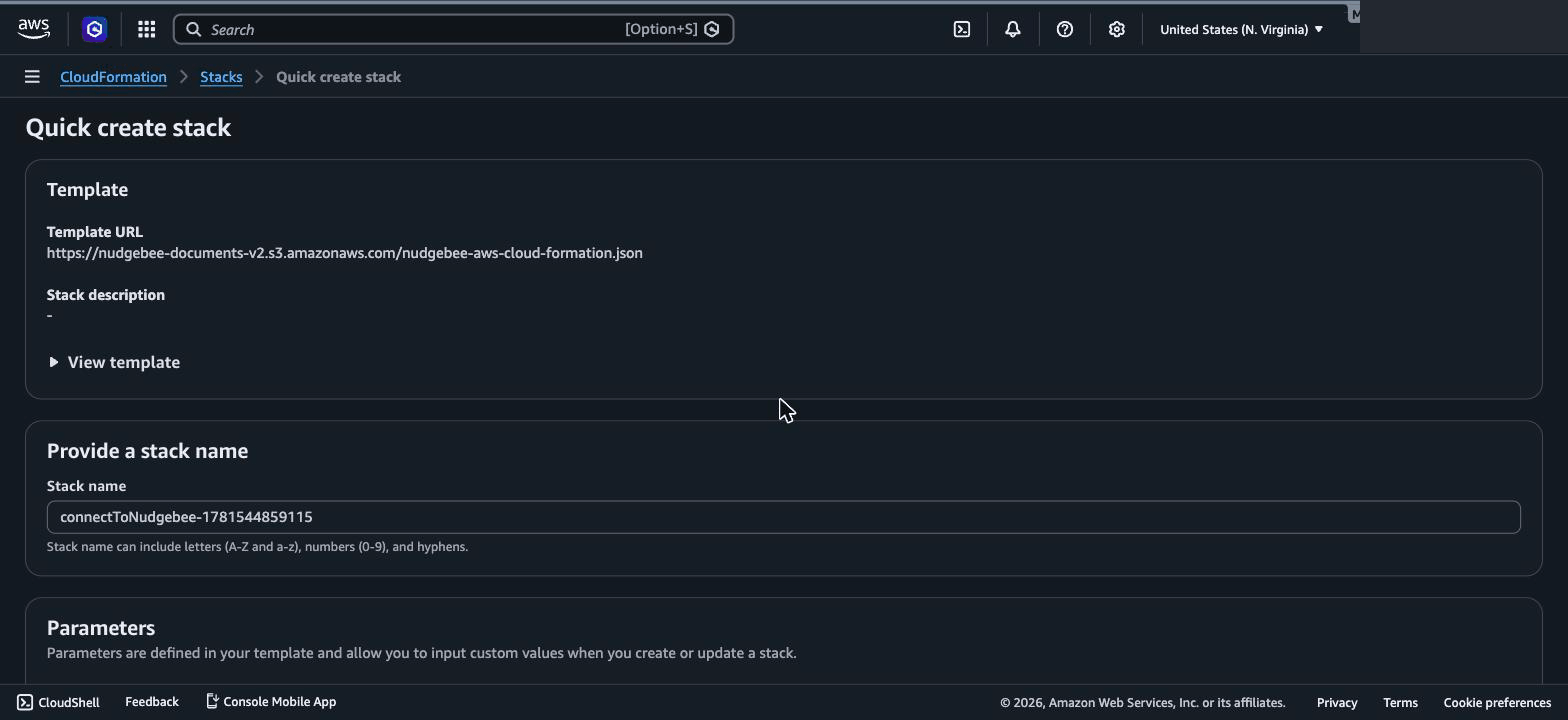The height and width of the screenshot is (720, 1568).
Task: Open console settings gear
Action: pos(1116,29)
